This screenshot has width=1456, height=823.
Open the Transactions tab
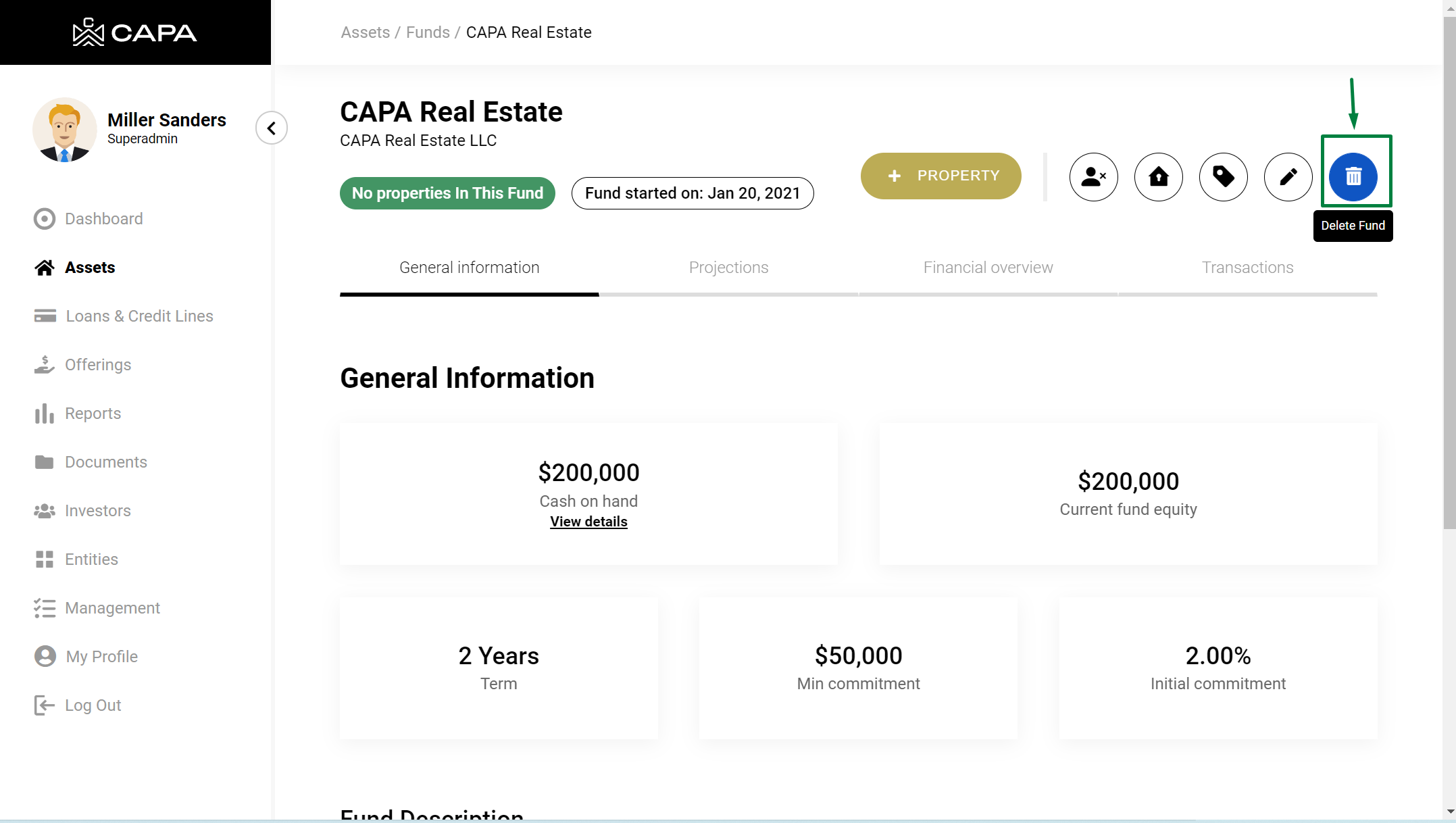coord(1247,268)
